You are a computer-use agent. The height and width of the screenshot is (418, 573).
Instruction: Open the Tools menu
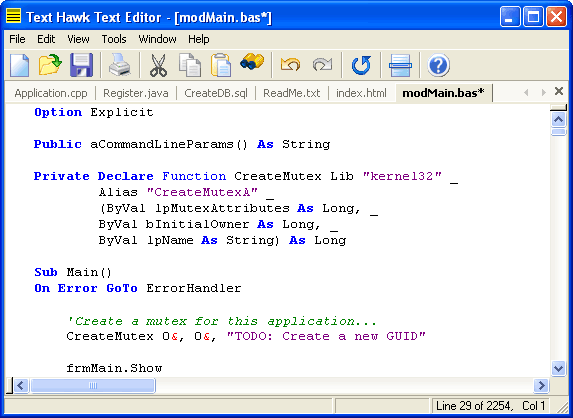114,39
